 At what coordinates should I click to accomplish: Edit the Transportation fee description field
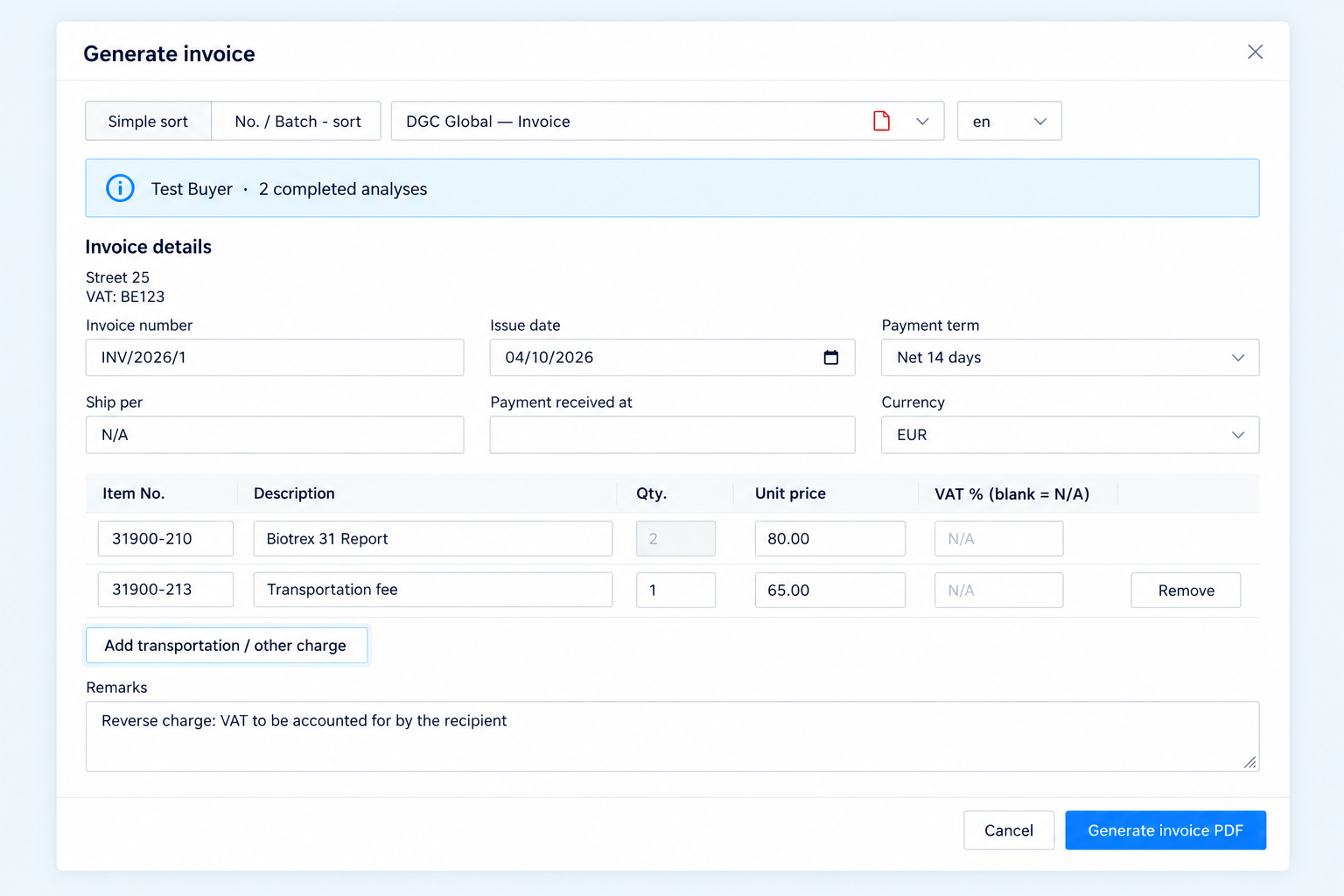[x=433, y=590]
